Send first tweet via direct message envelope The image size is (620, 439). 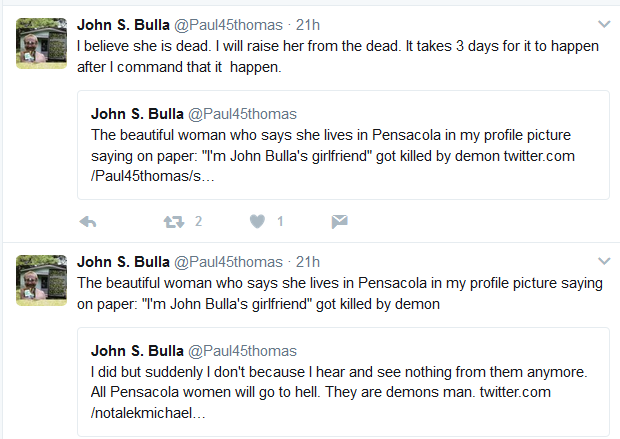(339, 222)
